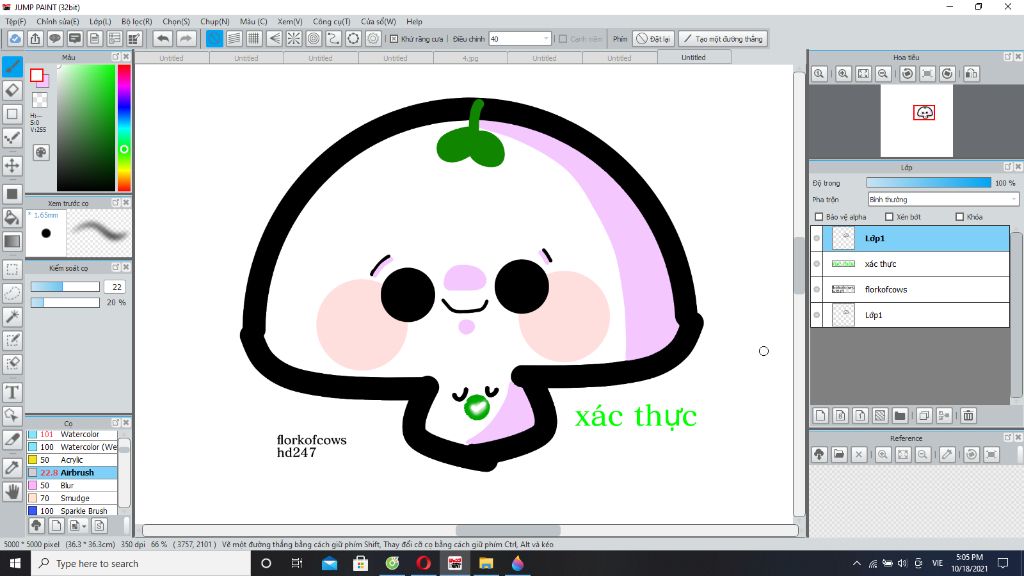Image resolution: width=1024 pixels, height=576 pixels.
Task: Click Tạo một đường thẳng button
Action: coord(722,39)
